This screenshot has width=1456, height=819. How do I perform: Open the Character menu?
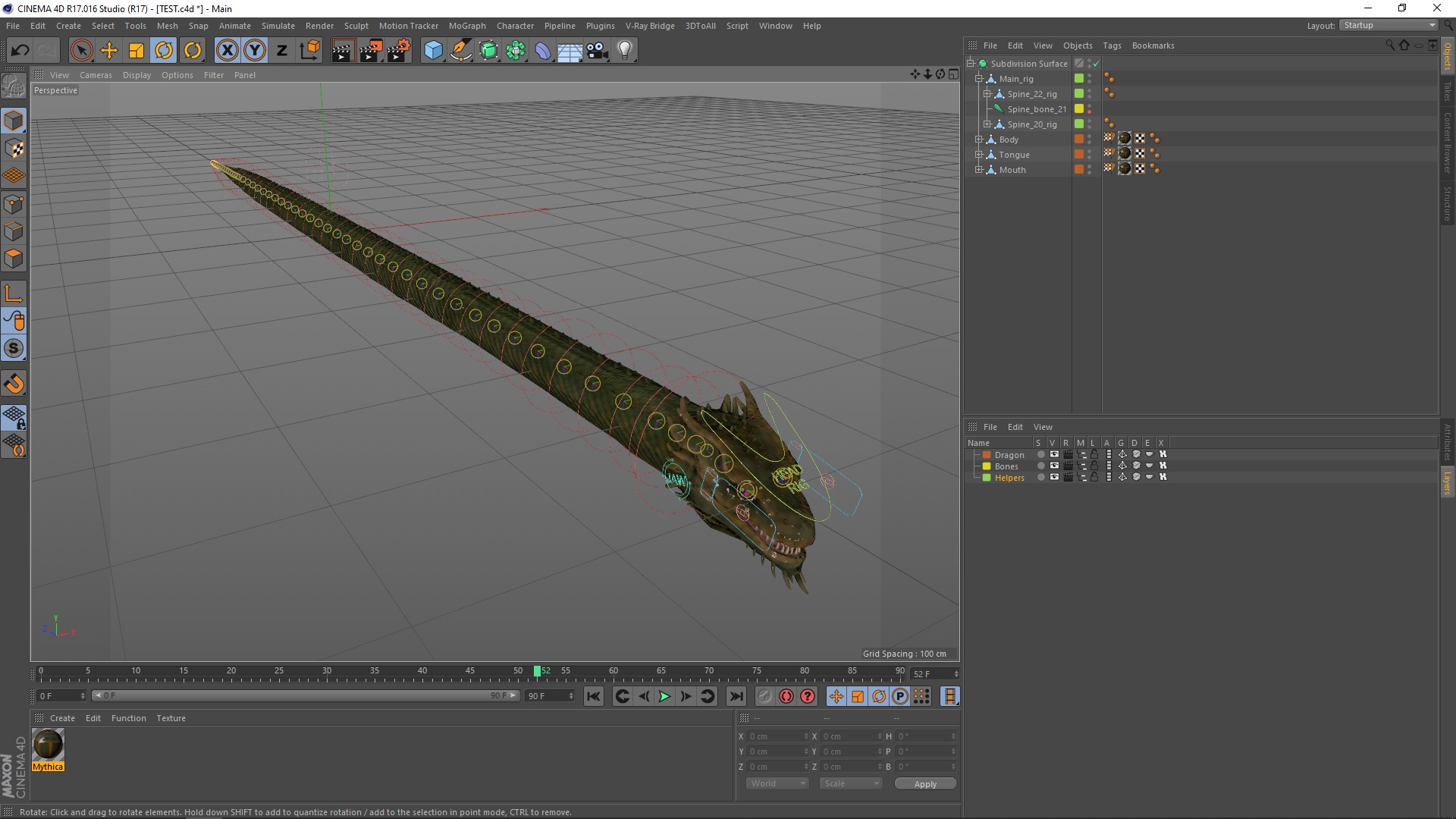point(515,26)
